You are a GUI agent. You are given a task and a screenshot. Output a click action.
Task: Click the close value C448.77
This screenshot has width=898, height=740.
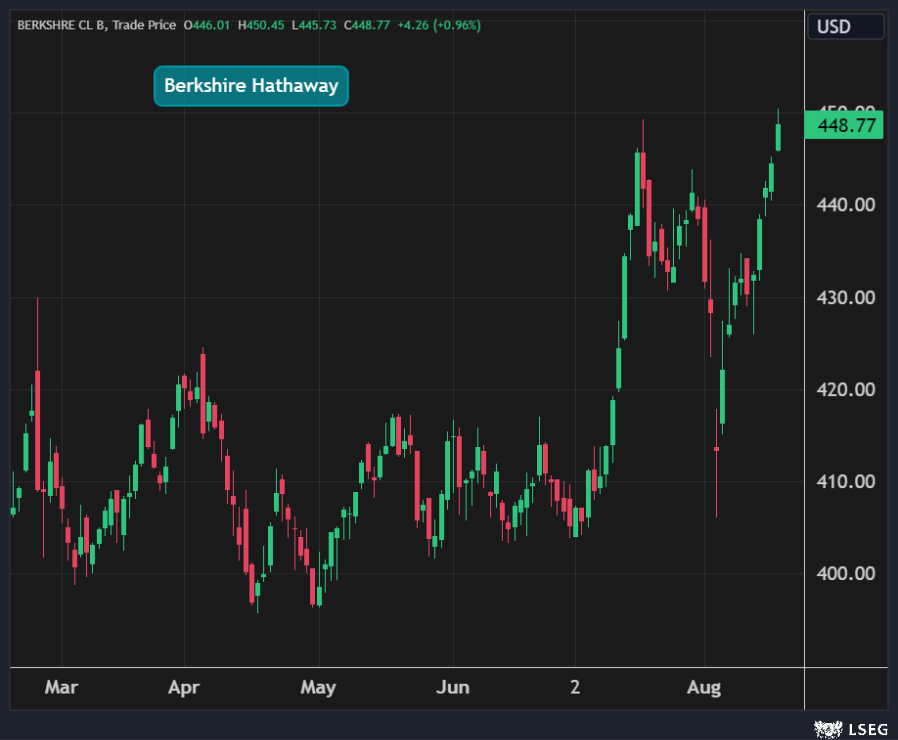367,25
